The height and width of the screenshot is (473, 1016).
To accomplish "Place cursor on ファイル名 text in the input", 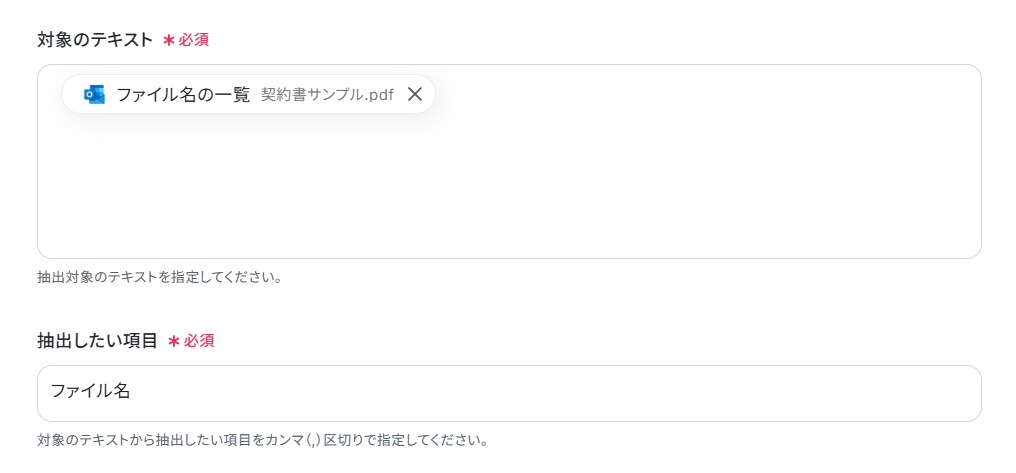I will coord(91,391).
